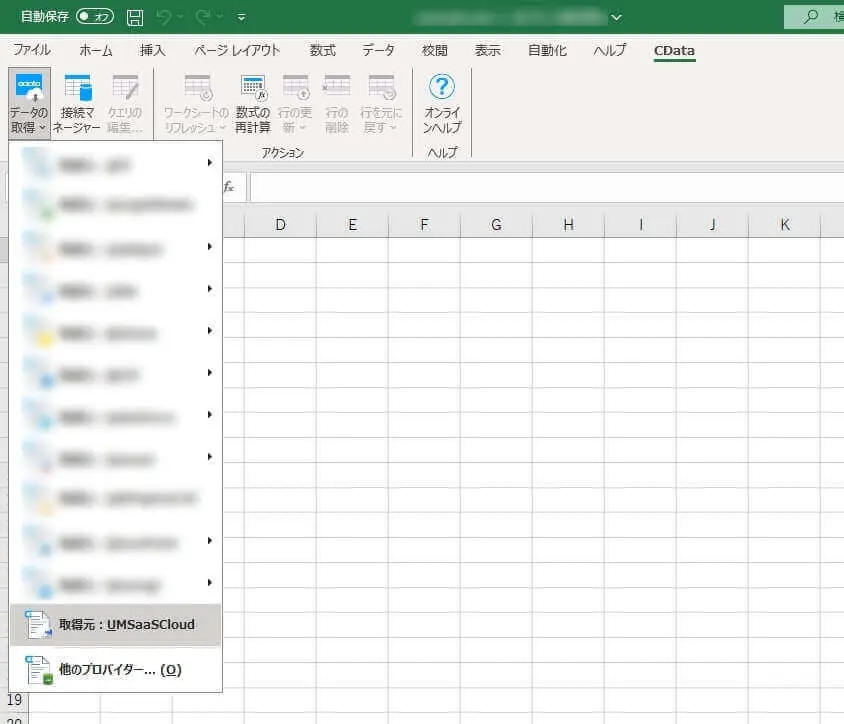Open オンラインヘルプ
844x724 pixels.
point(442,103)
